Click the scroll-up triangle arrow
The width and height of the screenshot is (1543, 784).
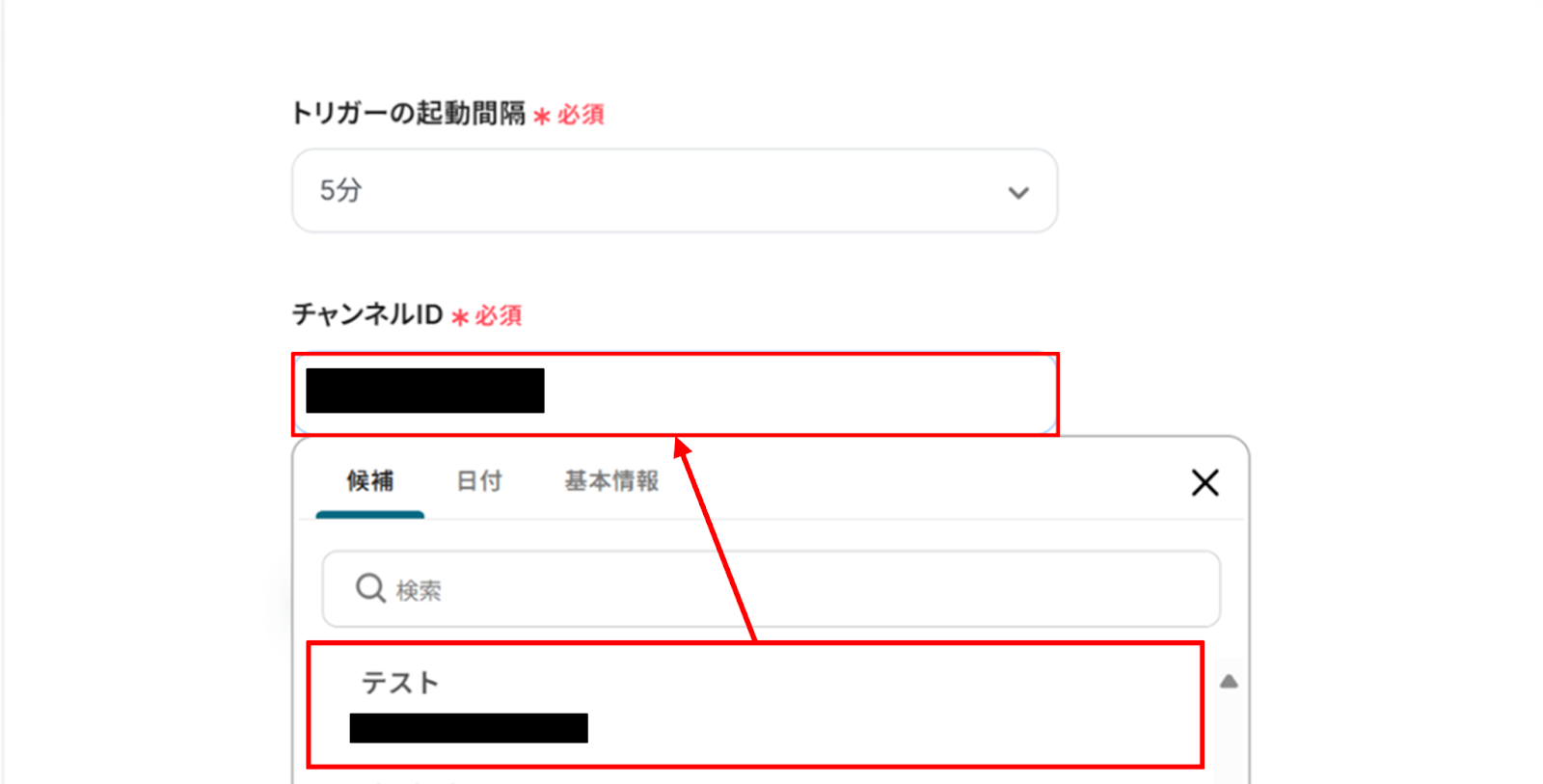coord(1229,682)
